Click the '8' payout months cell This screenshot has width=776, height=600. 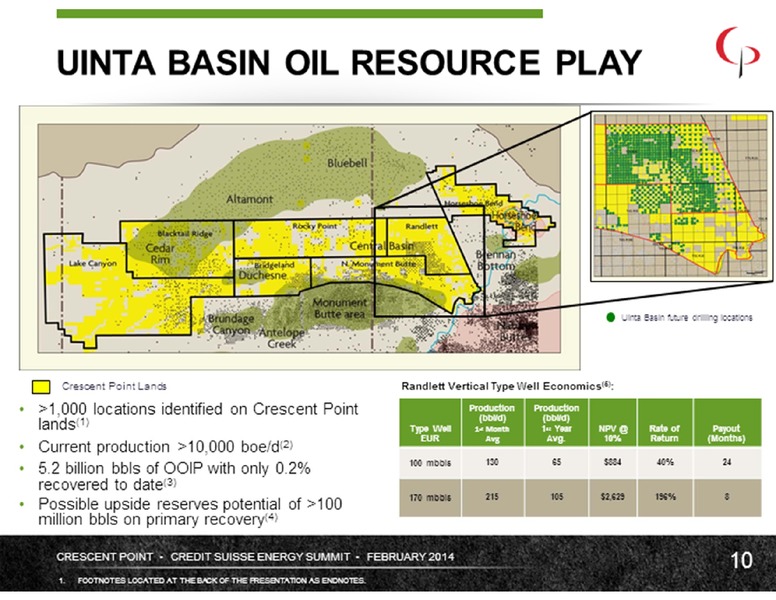pos(727,496)
